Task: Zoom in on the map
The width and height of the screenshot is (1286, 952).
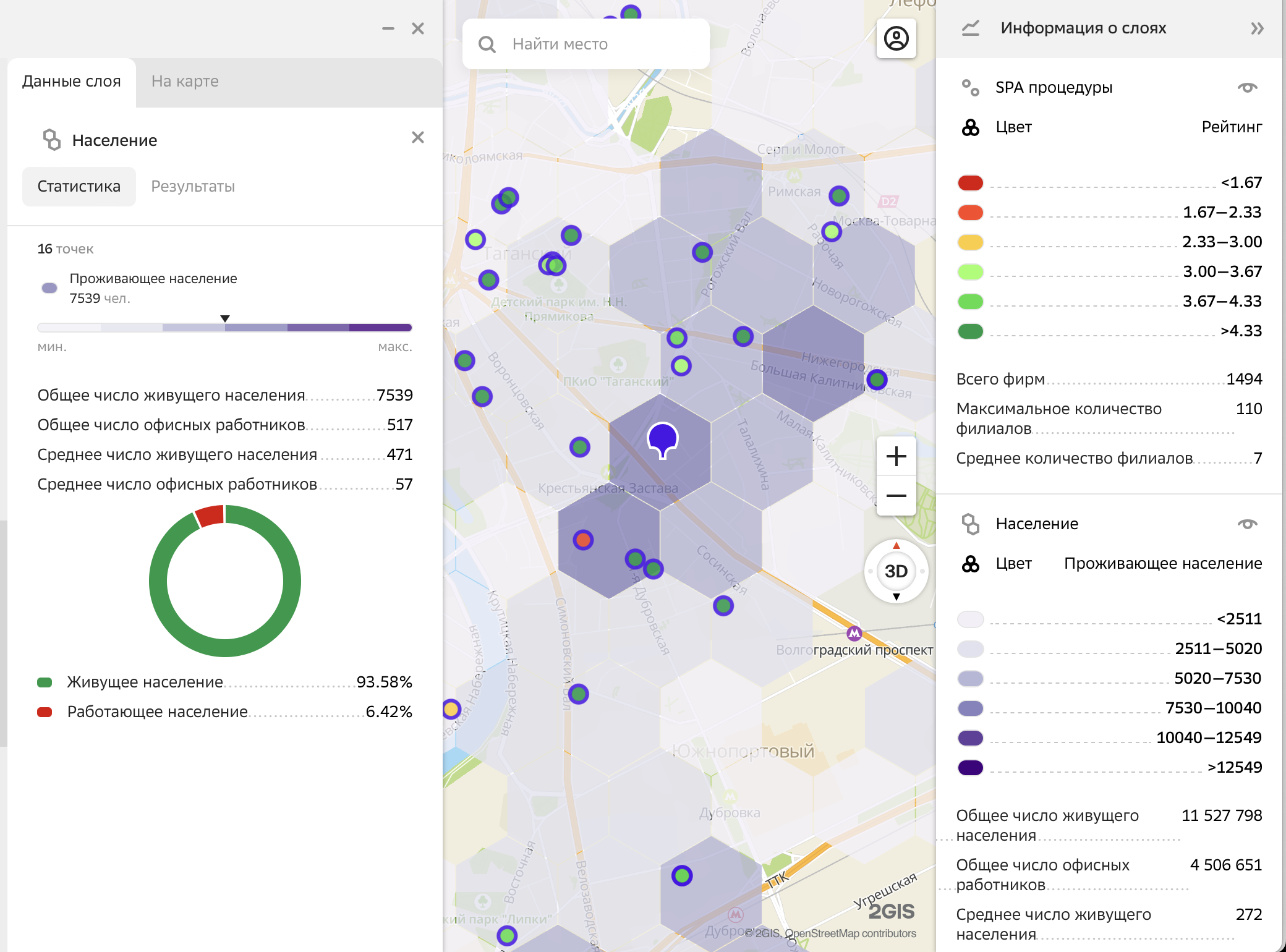Action: [896, 457]
